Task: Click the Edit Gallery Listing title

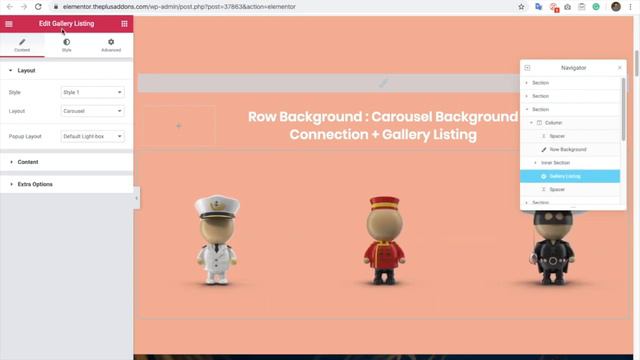Action: [x=67, y=24]
